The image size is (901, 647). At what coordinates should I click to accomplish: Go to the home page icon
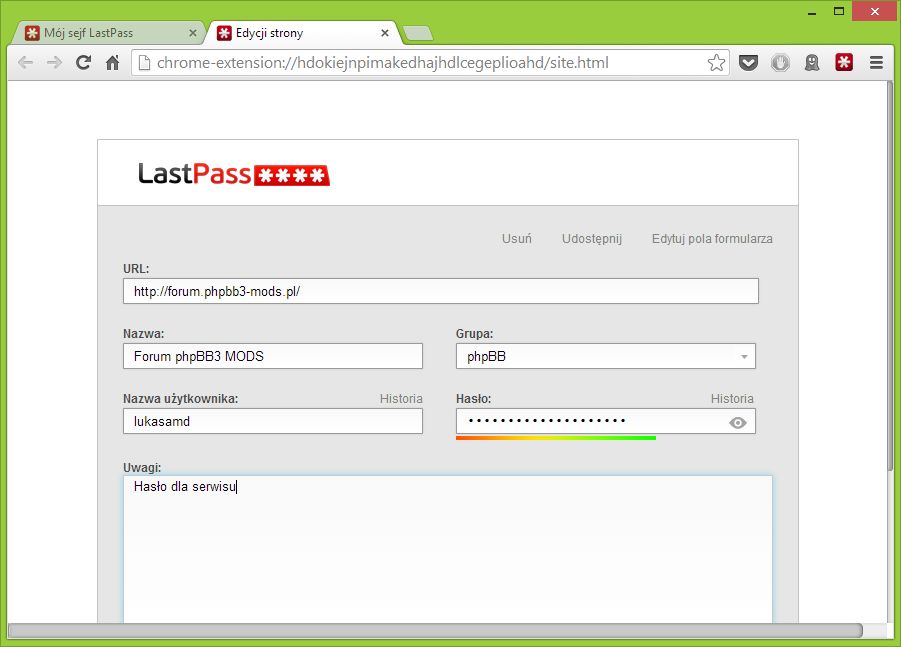(113, 63)
